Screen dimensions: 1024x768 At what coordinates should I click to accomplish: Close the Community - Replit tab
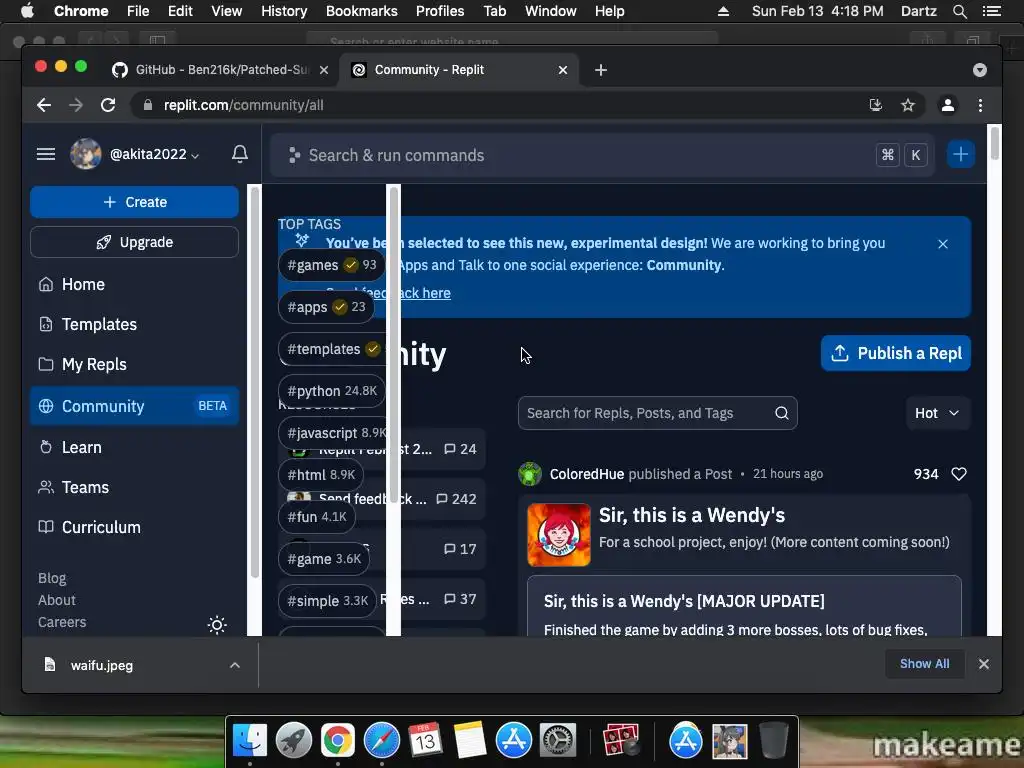563,70
